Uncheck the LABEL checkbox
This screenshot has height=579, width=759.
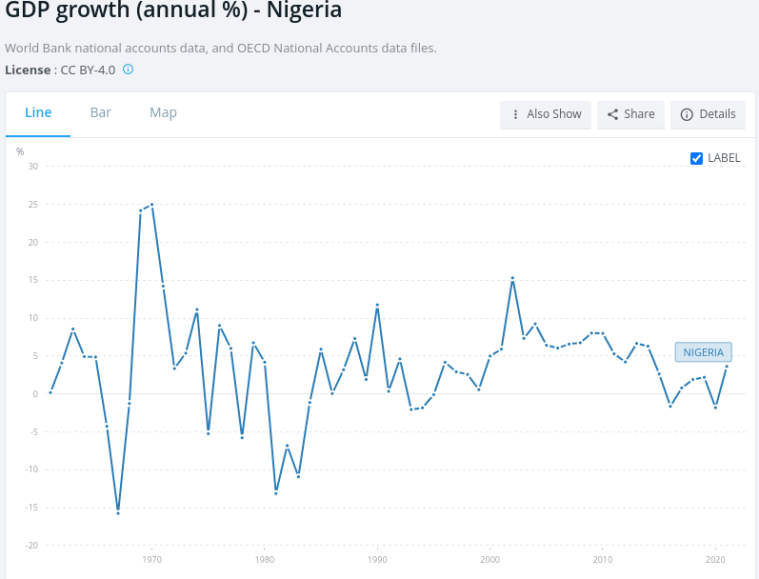697,158
